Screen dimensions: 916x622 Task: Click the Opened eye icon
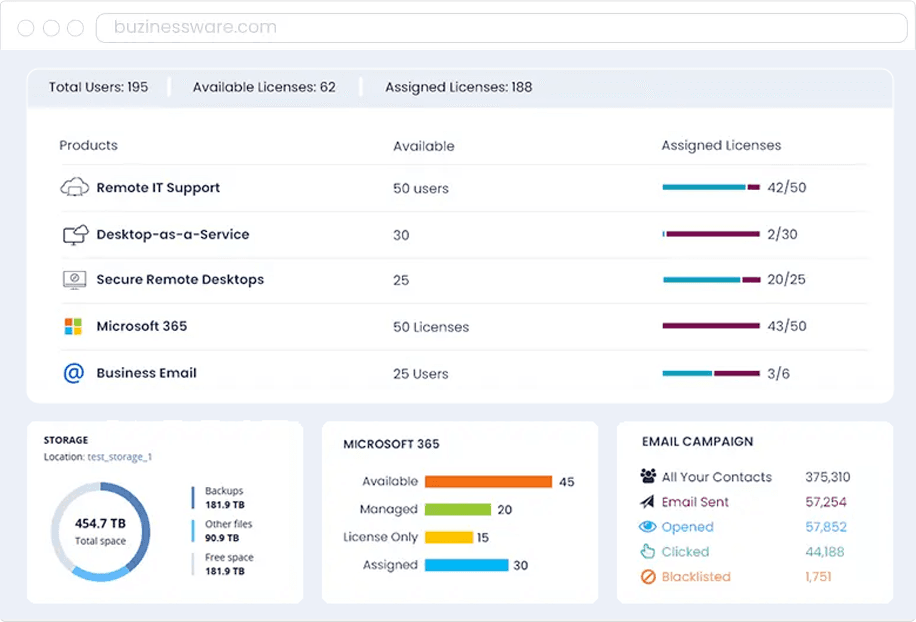click(647, 527)
